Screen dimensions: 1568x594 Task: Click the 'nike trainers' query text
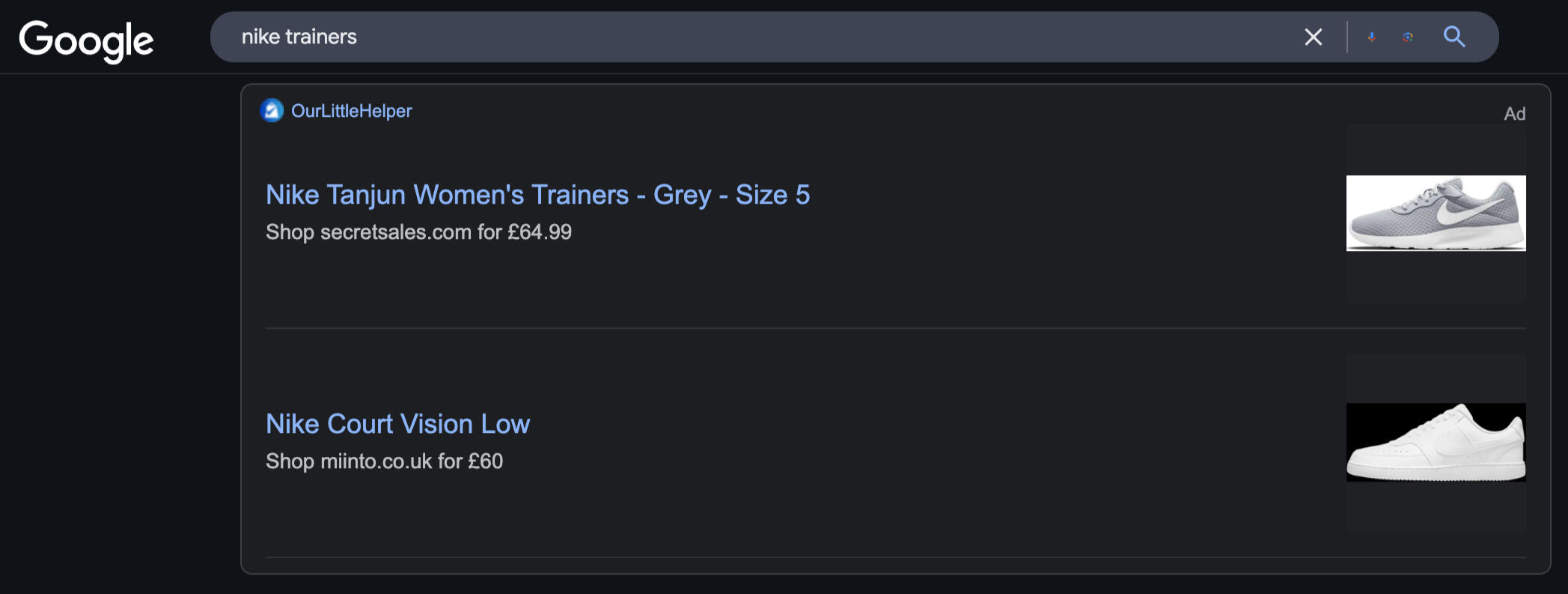[x=299, y=37]
